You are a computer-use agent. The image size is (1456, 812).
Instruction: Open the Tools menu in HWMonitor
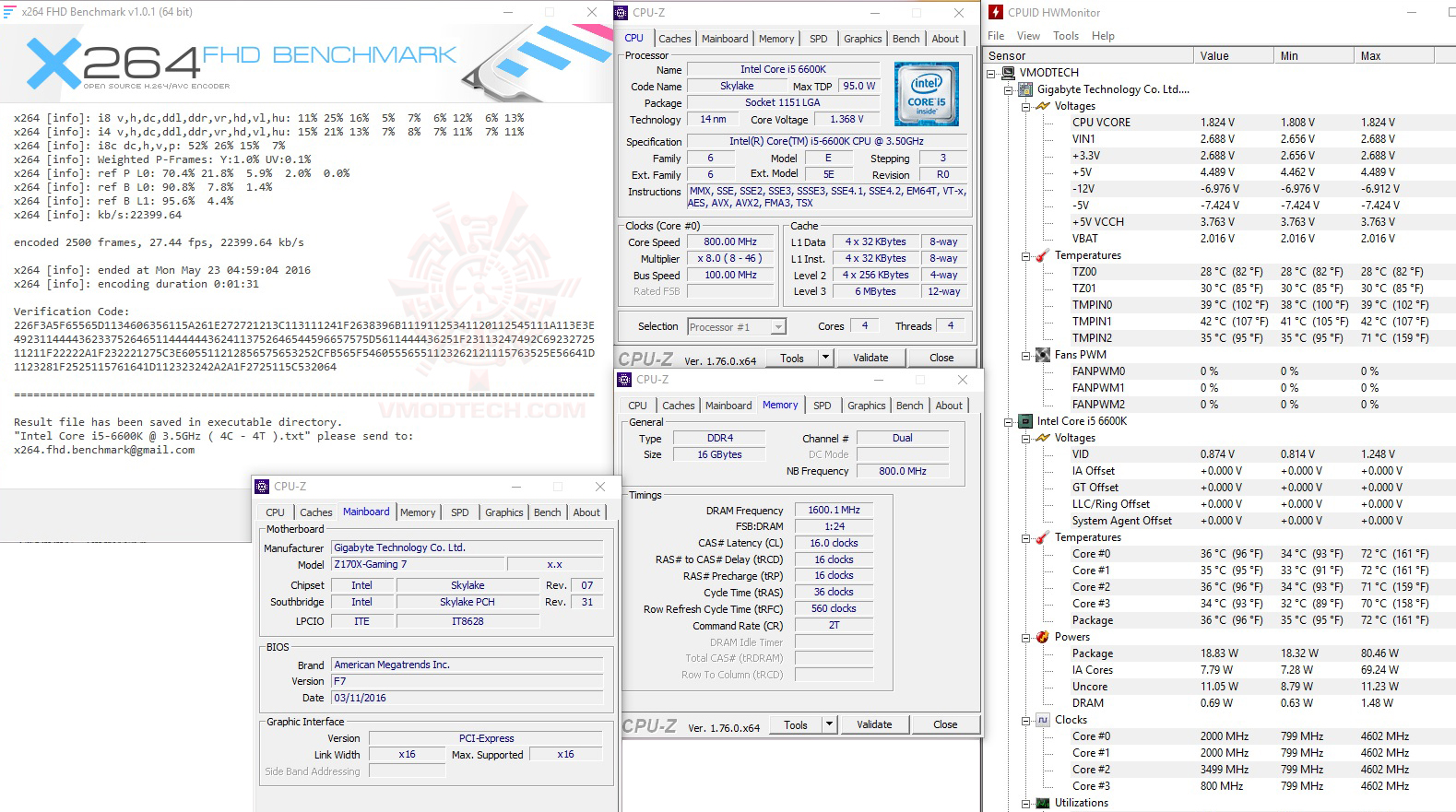click(1066, 36)
